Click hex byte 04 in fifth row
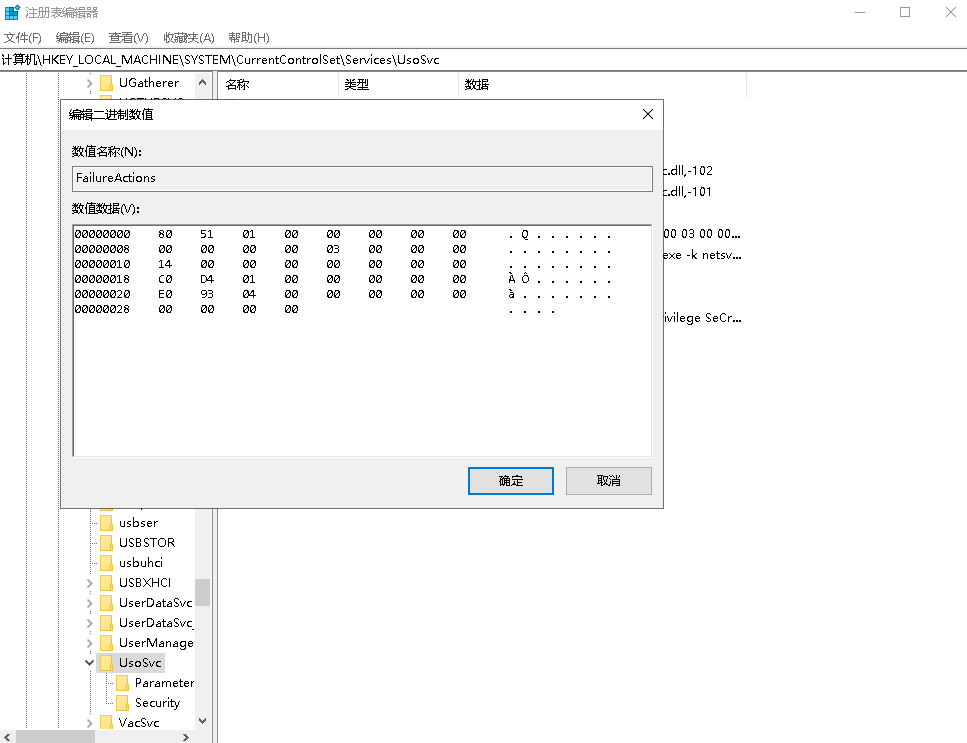Image resolution: width=967 pixels, height=743 pixels. (249, 294)
